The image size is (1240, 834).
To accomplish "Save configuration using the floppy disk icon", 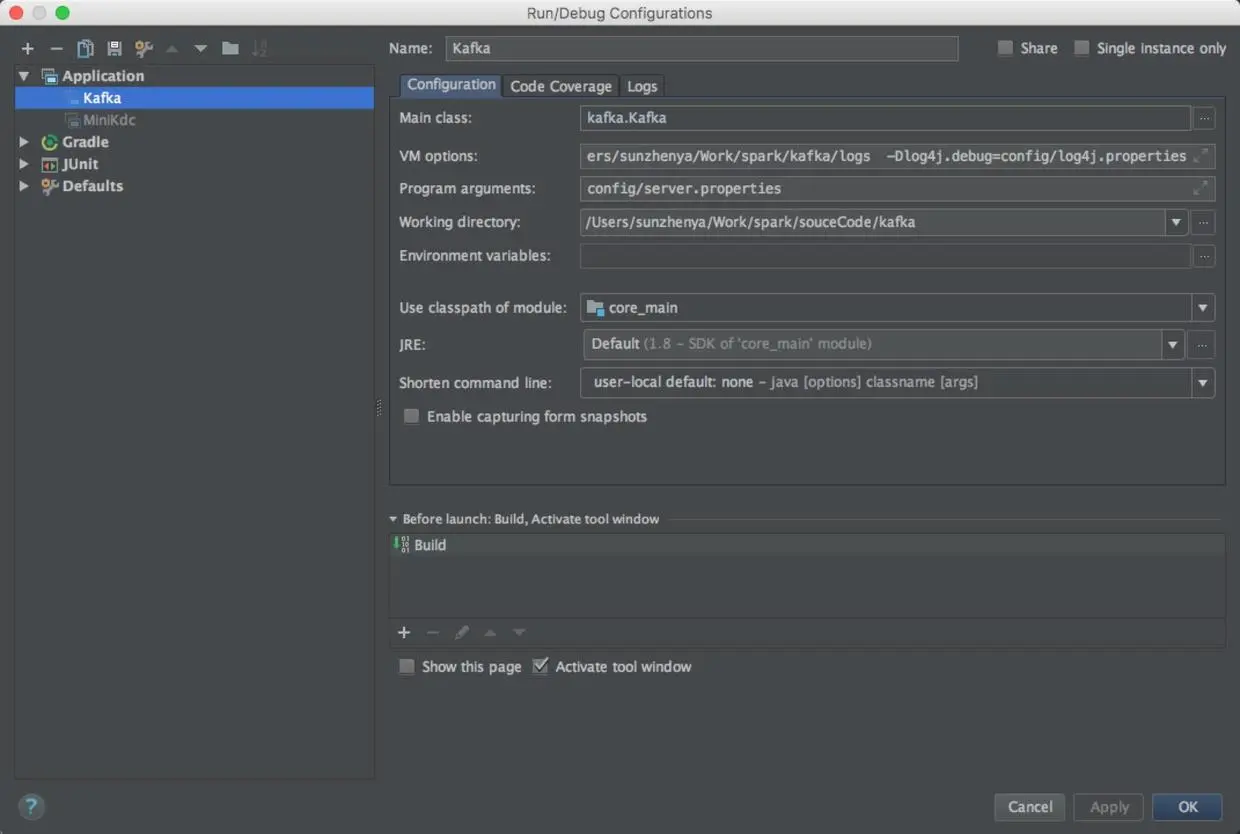I will [114, 48].
